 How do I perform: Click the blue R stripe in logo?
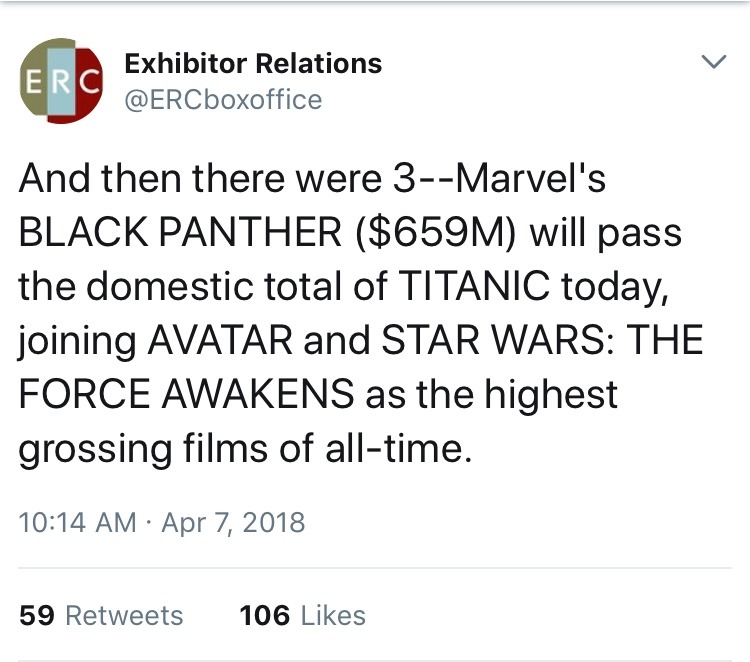tap(61, 82)
